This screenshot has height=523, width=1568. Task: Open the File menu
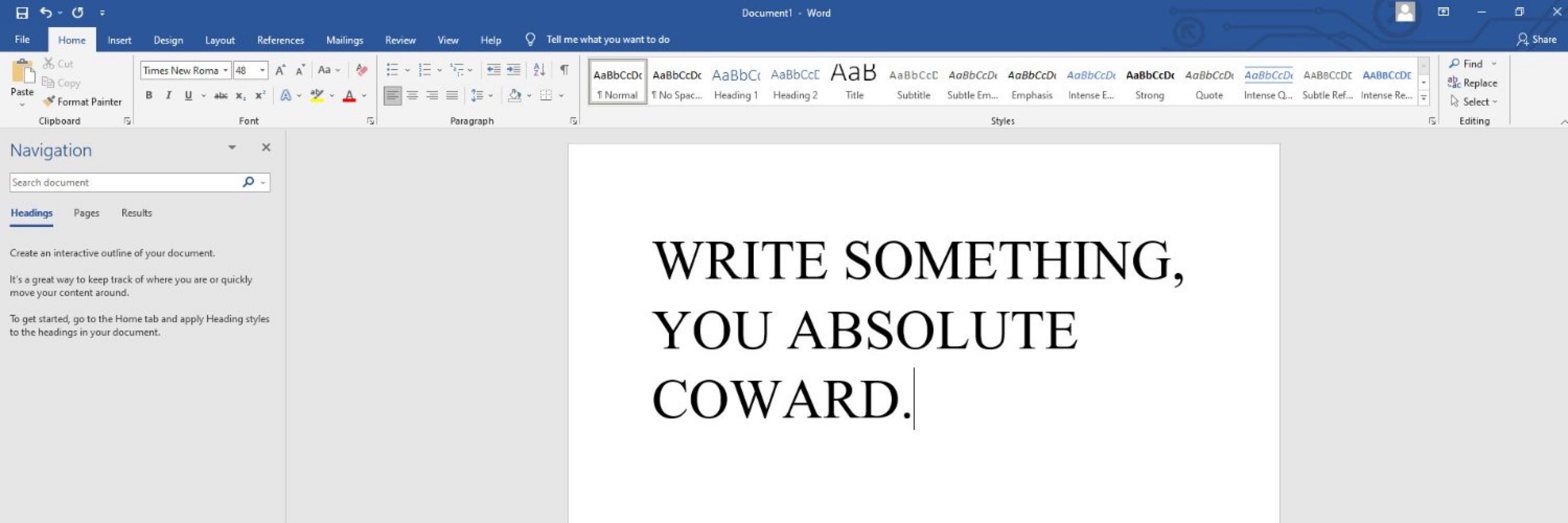22,40
